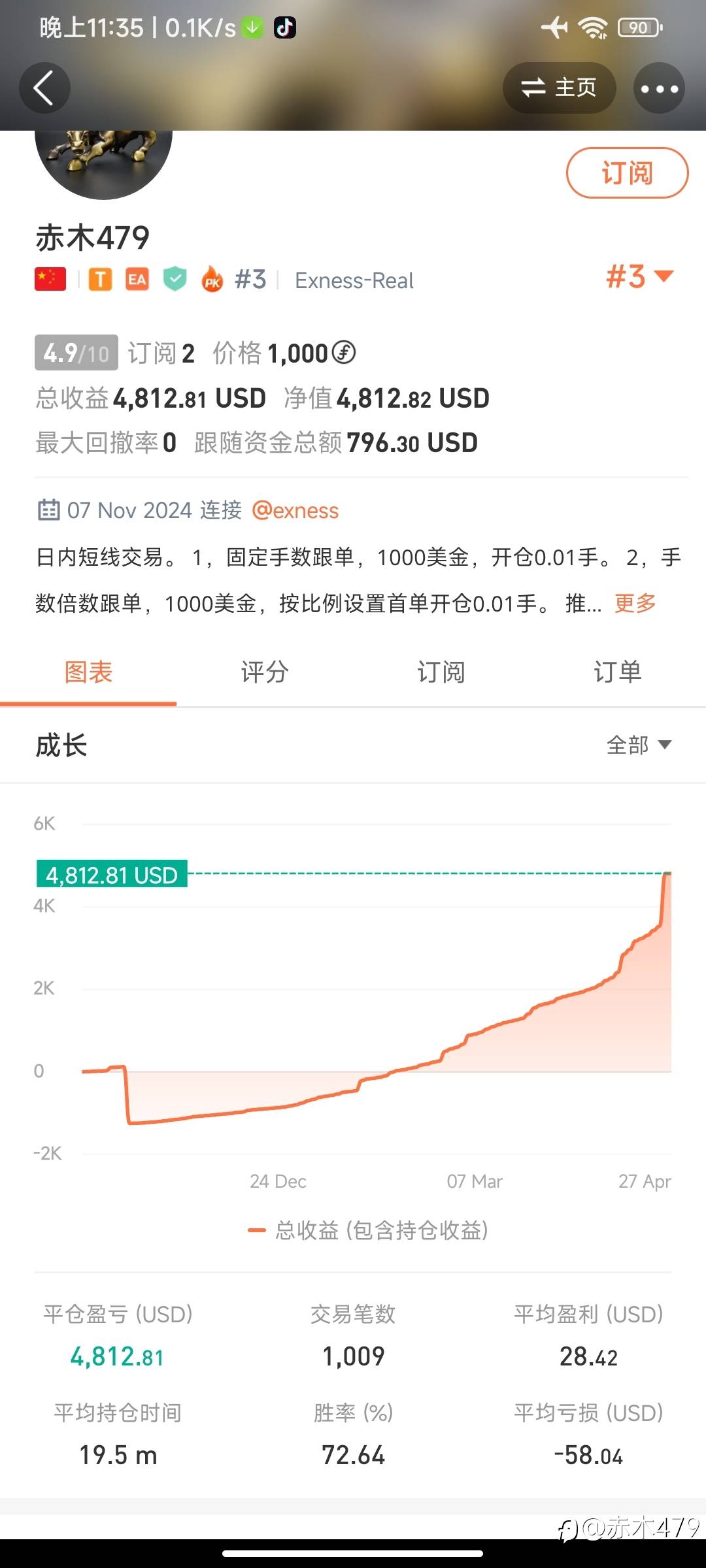Tap the green shield verification badge
Viewport: 706px width, 1568px height.
(175, 280)
